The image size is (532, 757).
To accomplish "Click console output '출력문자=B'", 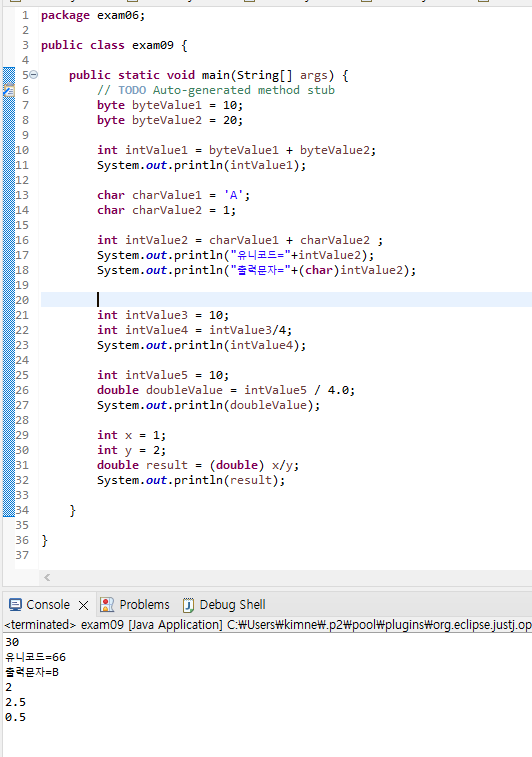I will [32, 672].
